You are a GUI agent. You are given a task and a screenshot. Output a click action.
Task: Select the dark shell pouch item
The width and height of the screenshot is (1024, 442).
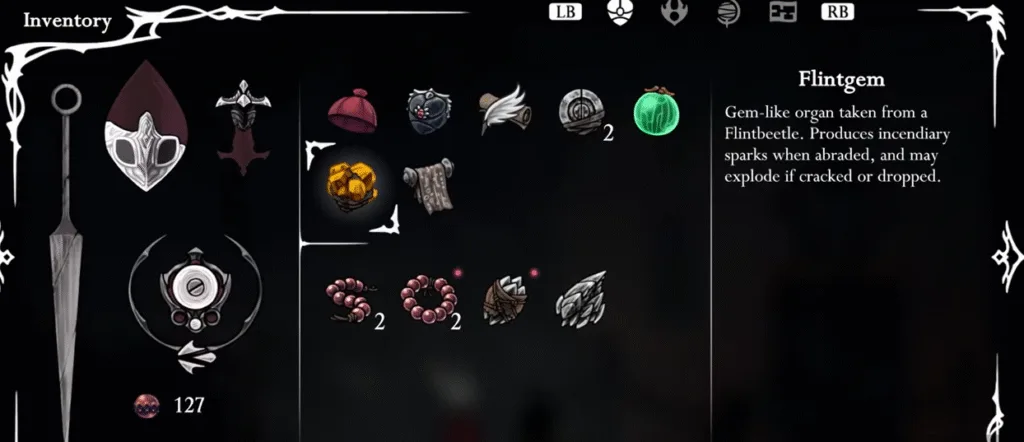(x=429, y=112)
